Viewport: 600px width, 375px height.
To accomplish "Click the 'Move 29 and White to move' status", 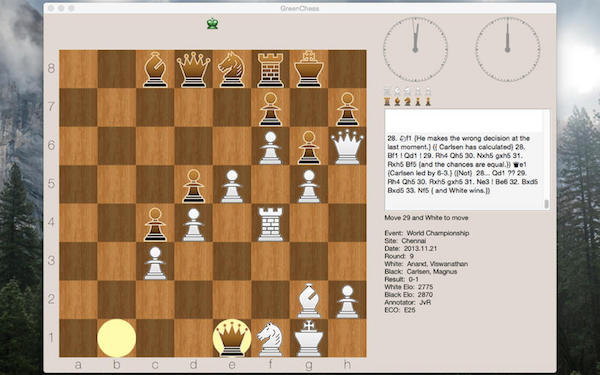I will click(426, 218).
